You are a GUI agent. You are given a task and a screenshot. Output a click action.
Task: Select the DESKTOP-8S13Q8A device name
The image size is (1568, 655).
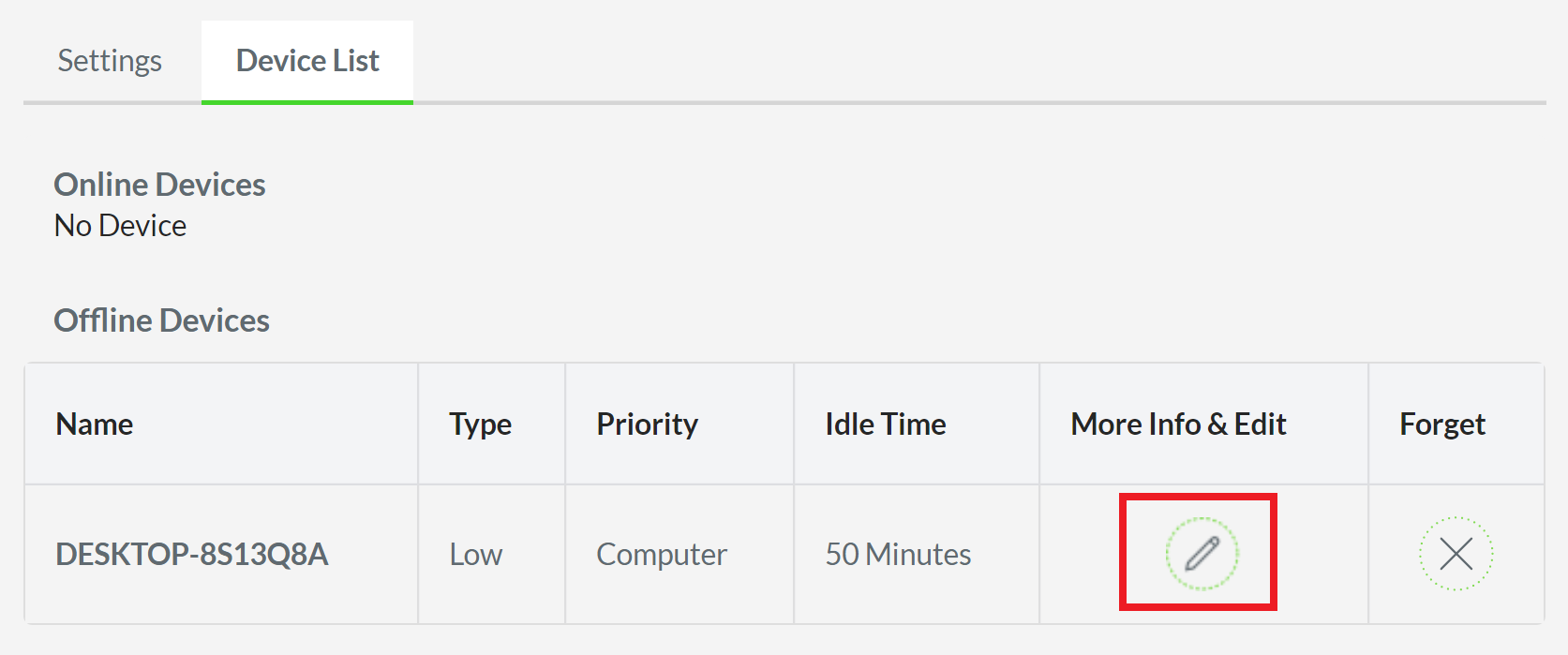(x=193, y=554)
